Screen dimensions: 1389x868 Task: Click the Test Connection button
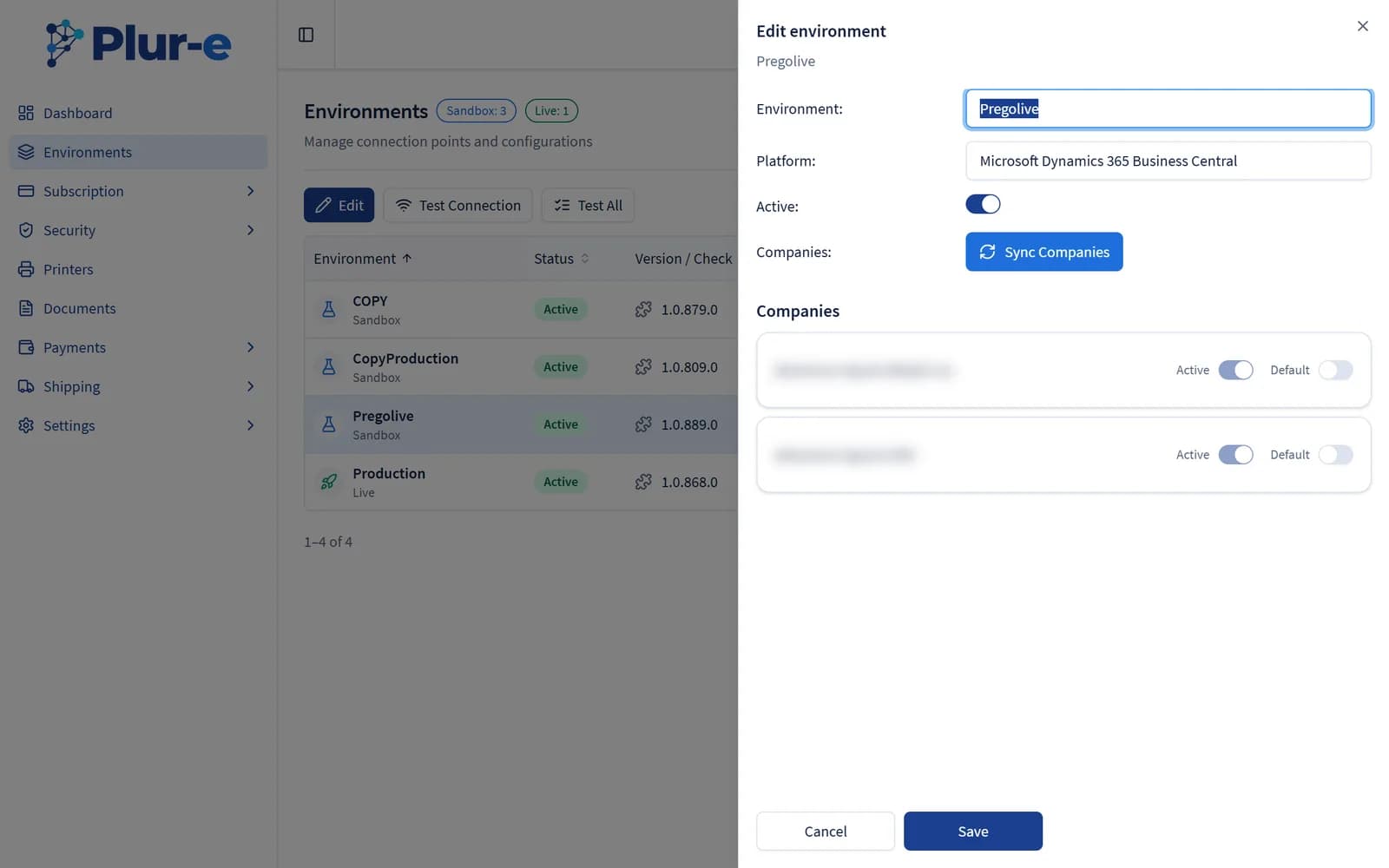pos(458,205)
